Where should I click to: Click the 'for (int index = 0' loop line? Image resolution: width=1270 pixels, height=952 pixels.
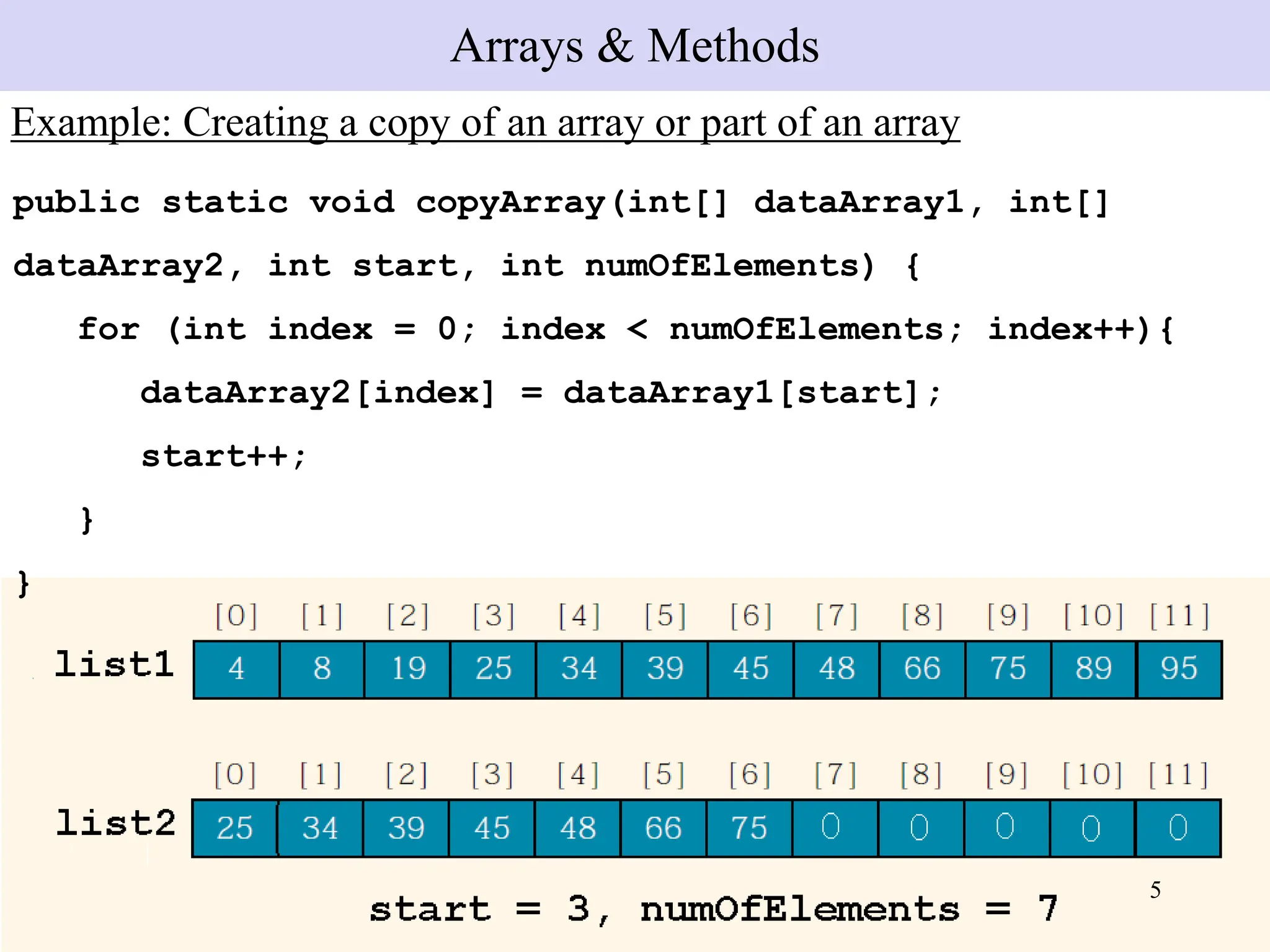click(x=626, y=330)
